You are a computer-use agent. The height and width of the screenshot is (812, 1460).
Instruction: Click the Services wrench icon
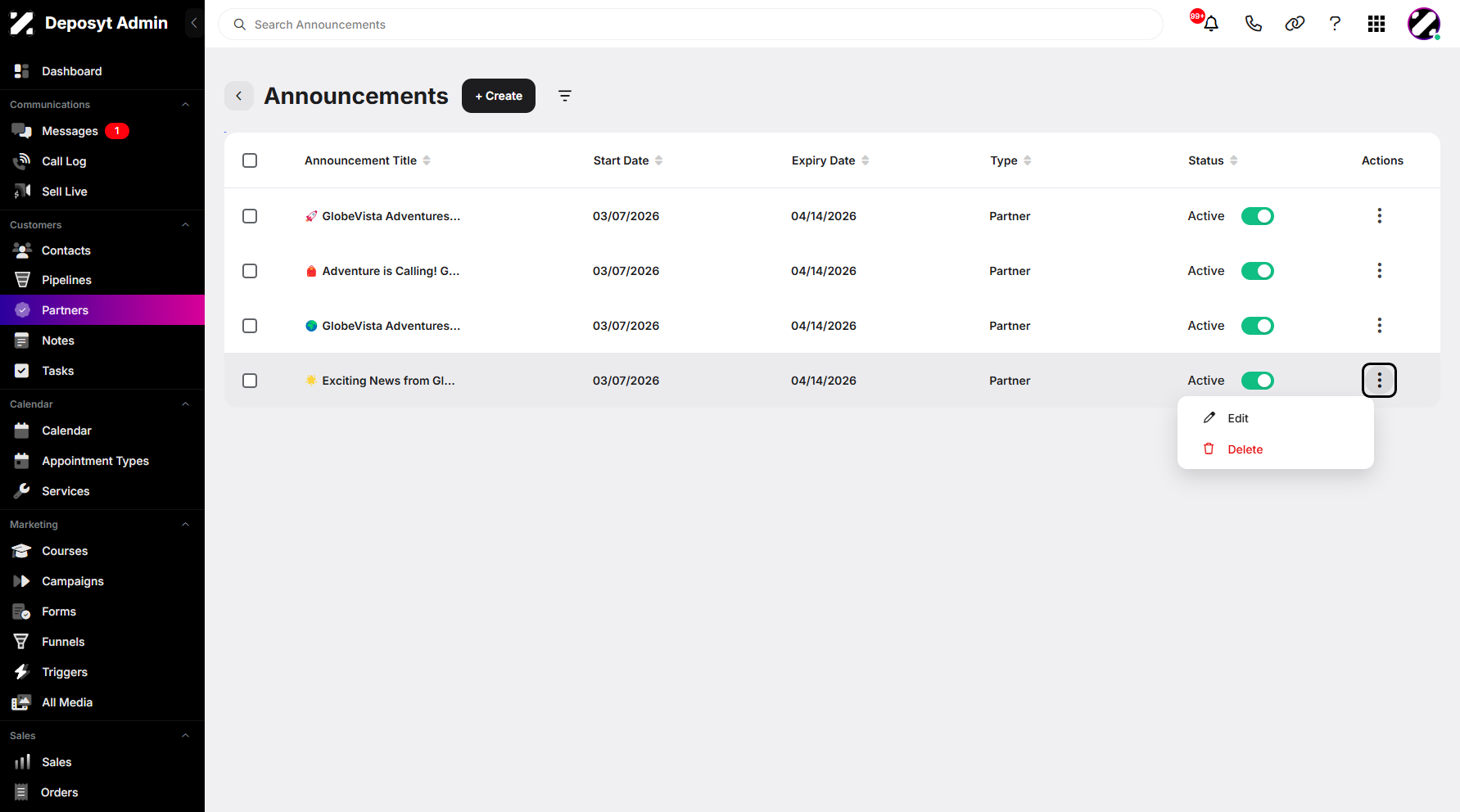(x=22, y=491)
